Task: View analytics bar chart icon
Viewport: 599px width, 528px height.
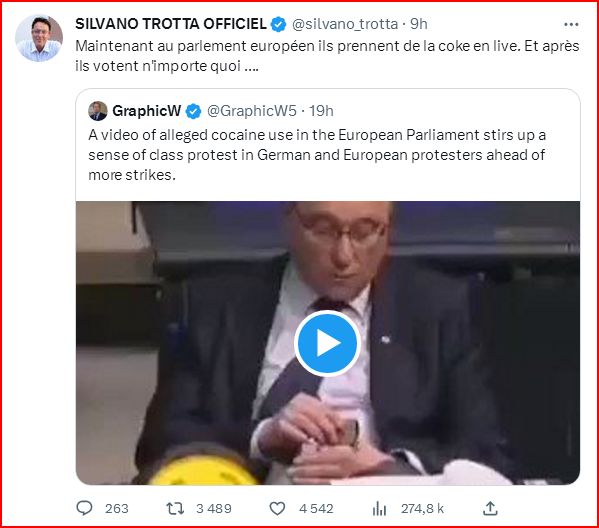Action: [379, 509]
